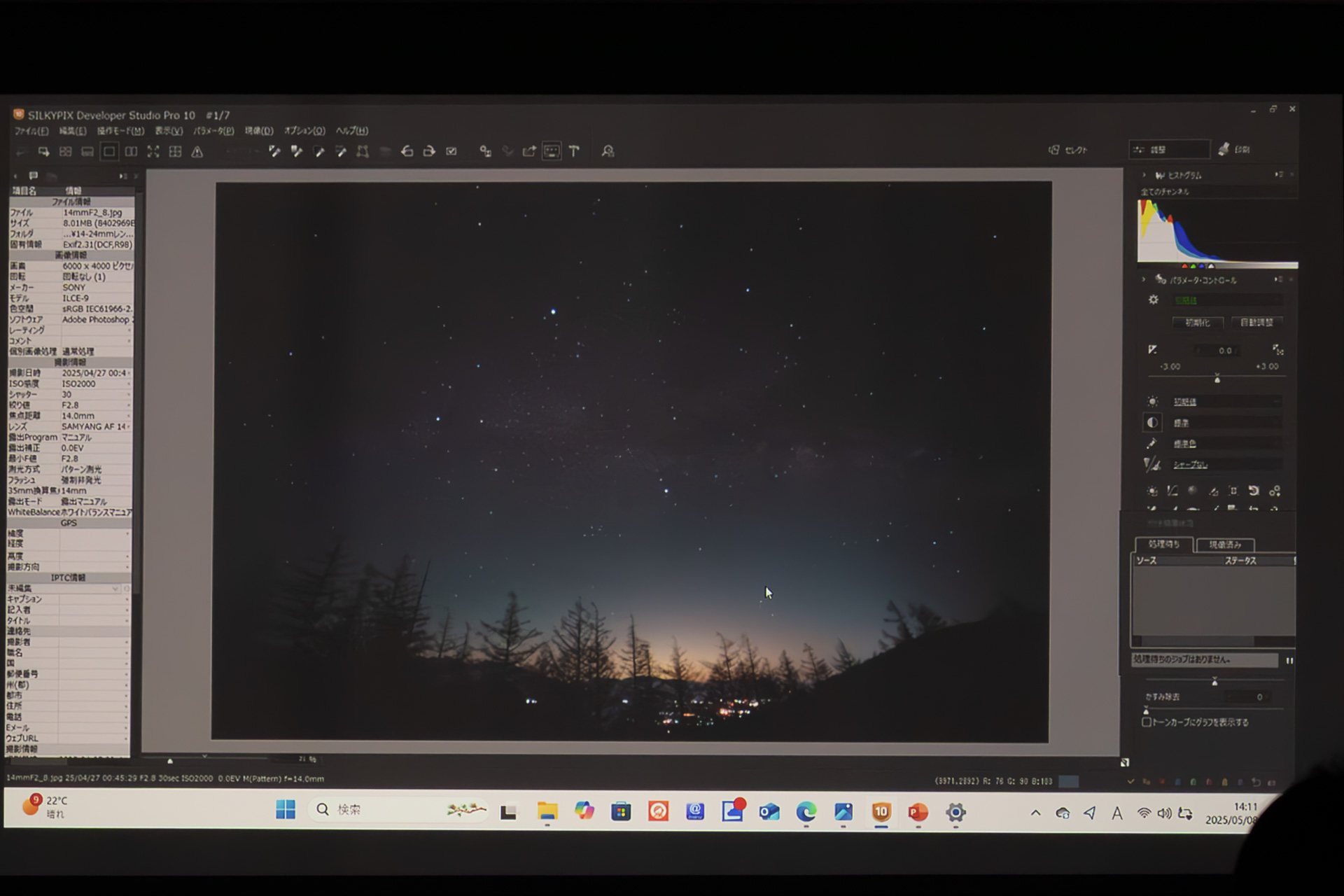This screenshot has width=1344, height=896.
Task: Open PowerPoint from the Windows taskbar
Action: 918,812
